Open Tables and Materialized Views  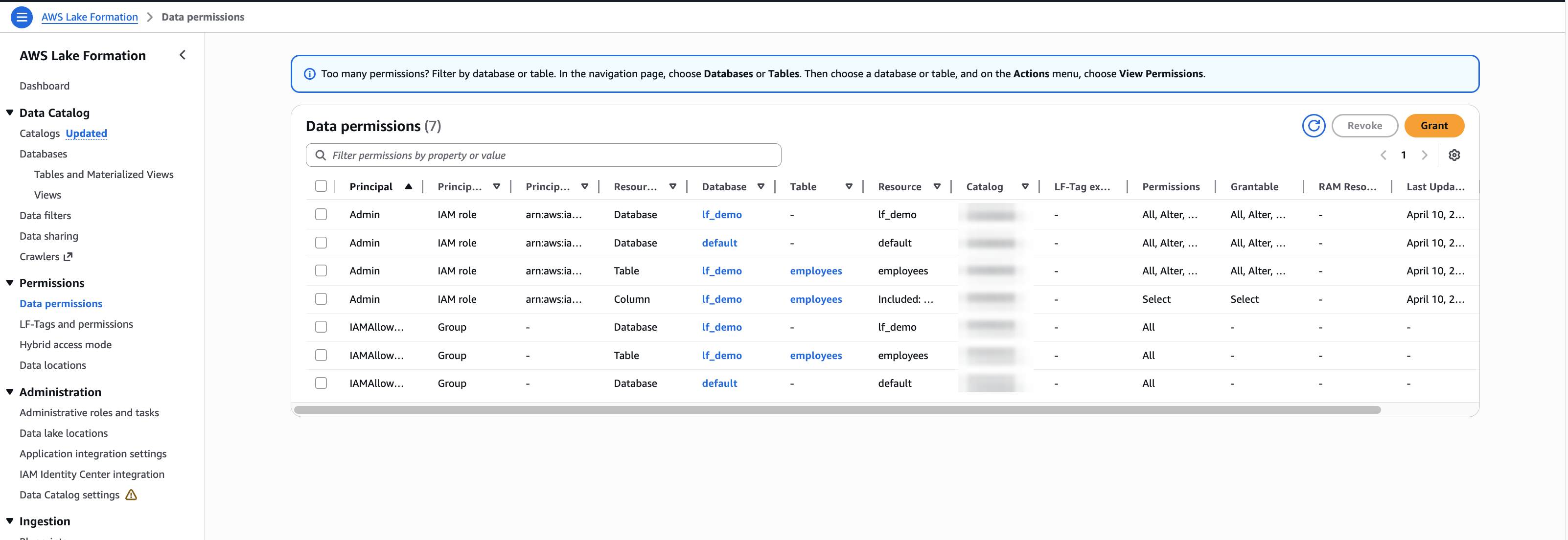tap(103, 175)
